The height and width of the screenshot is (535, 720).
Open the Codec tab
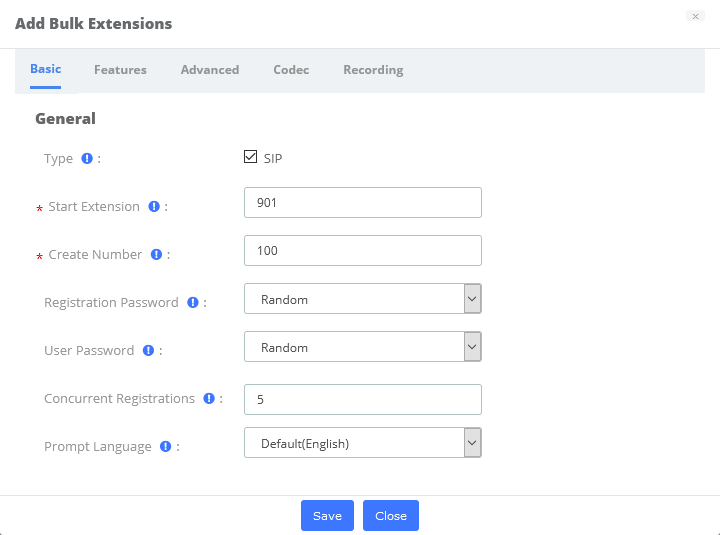pyautogui.click(x=291, y=70)
